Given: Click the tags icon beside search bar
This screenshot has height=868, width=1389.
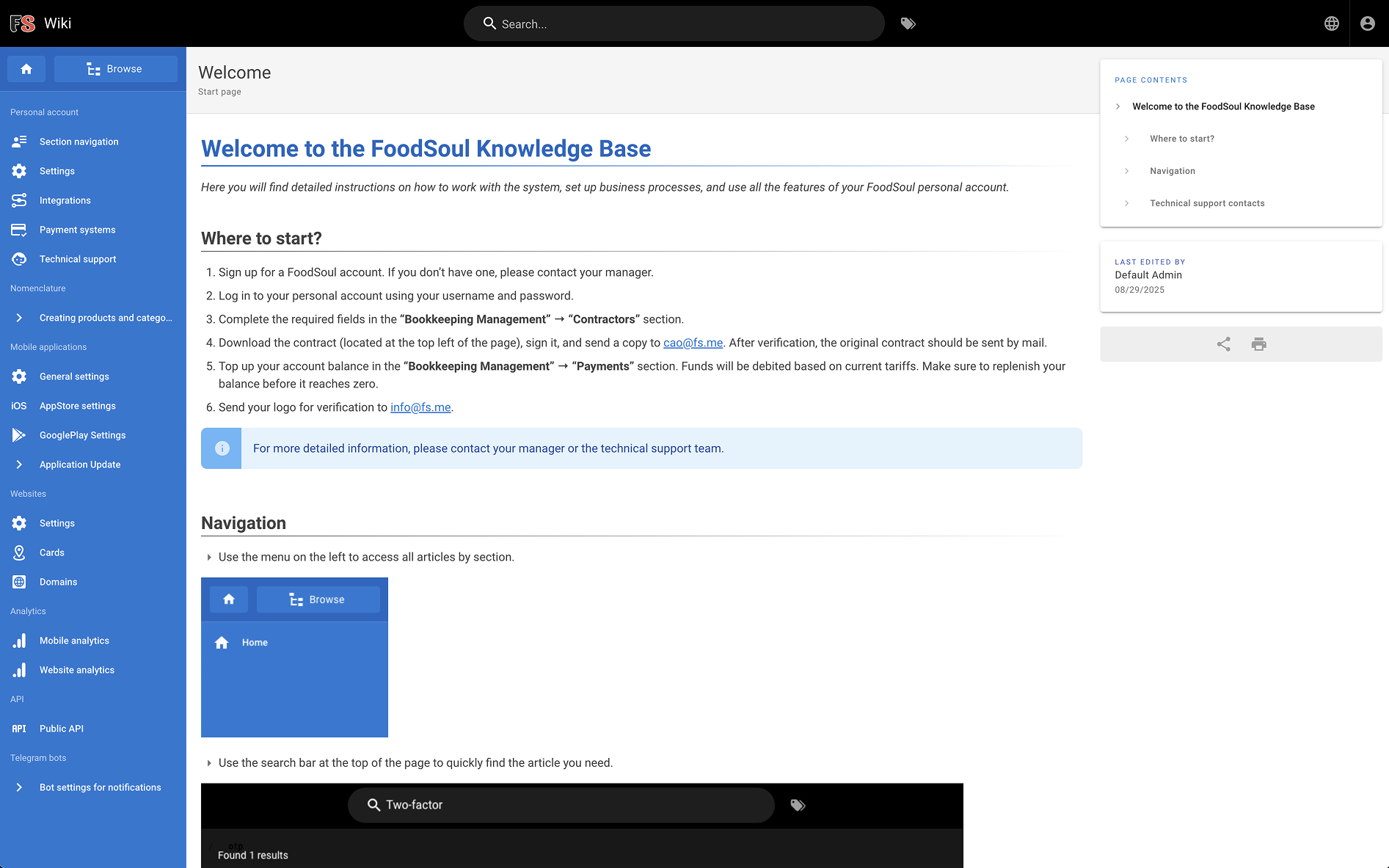Looking at the screenshot, I should click(908, 23).
